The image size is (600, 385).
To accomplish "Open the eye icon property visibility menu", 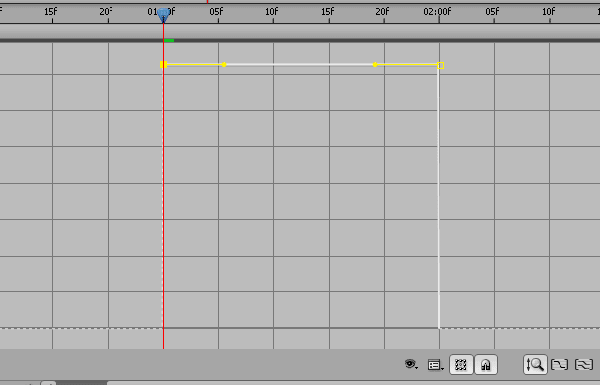I will 411,364.
